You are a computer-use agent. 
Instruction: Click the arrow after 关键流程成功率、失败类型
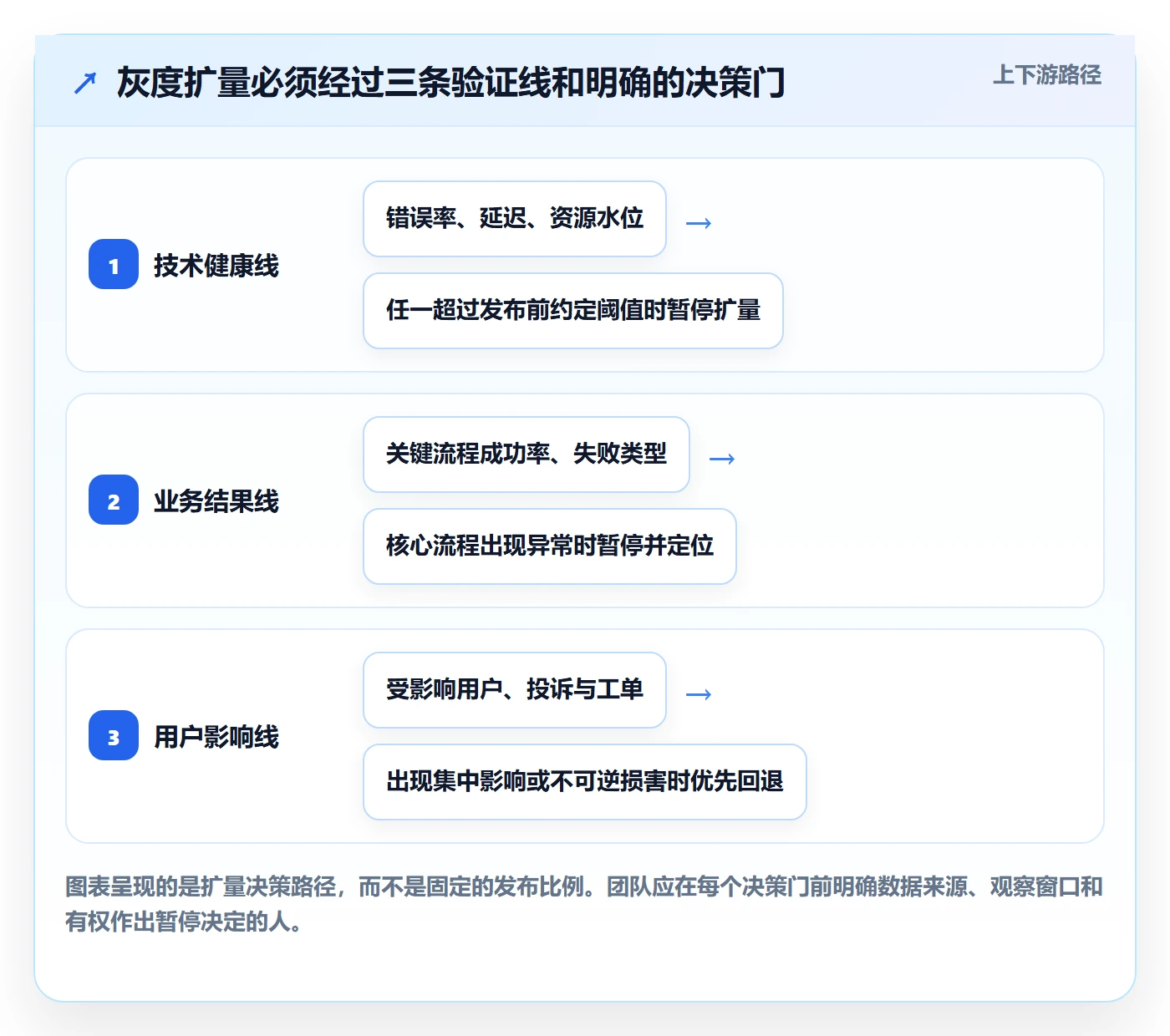click(722, 459)
